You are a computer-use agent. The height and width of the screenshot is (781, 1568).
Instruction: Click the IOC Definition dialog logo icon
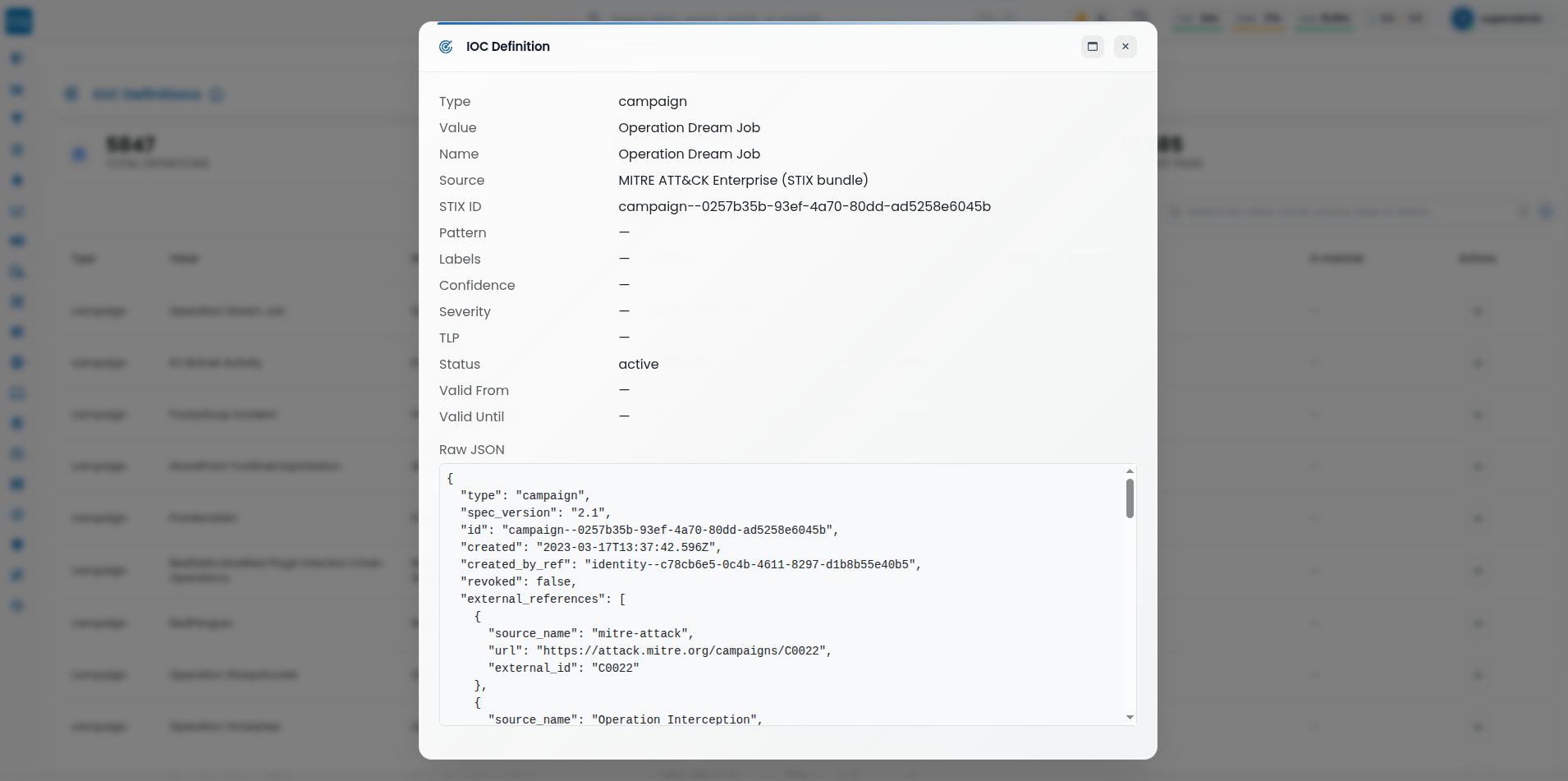(x=446, y=47)
